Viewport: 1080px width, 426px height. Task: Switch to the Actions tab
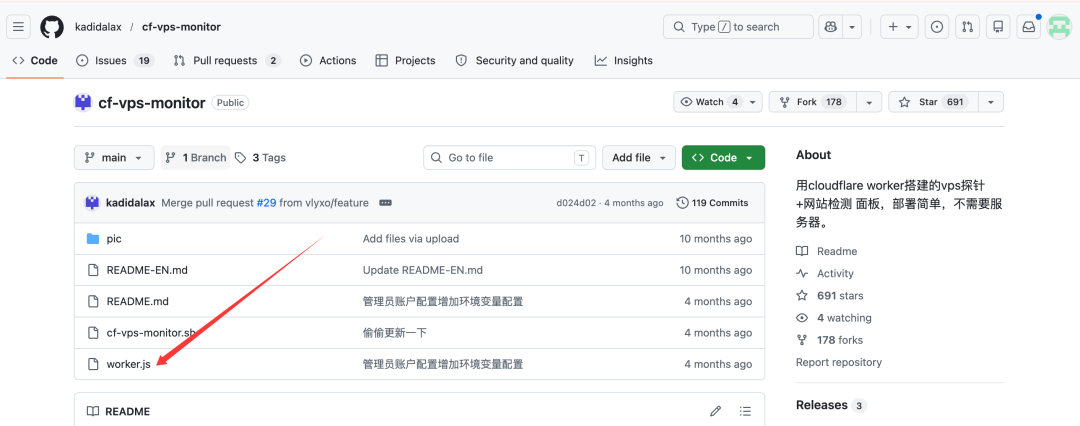(x=328, y=61)
